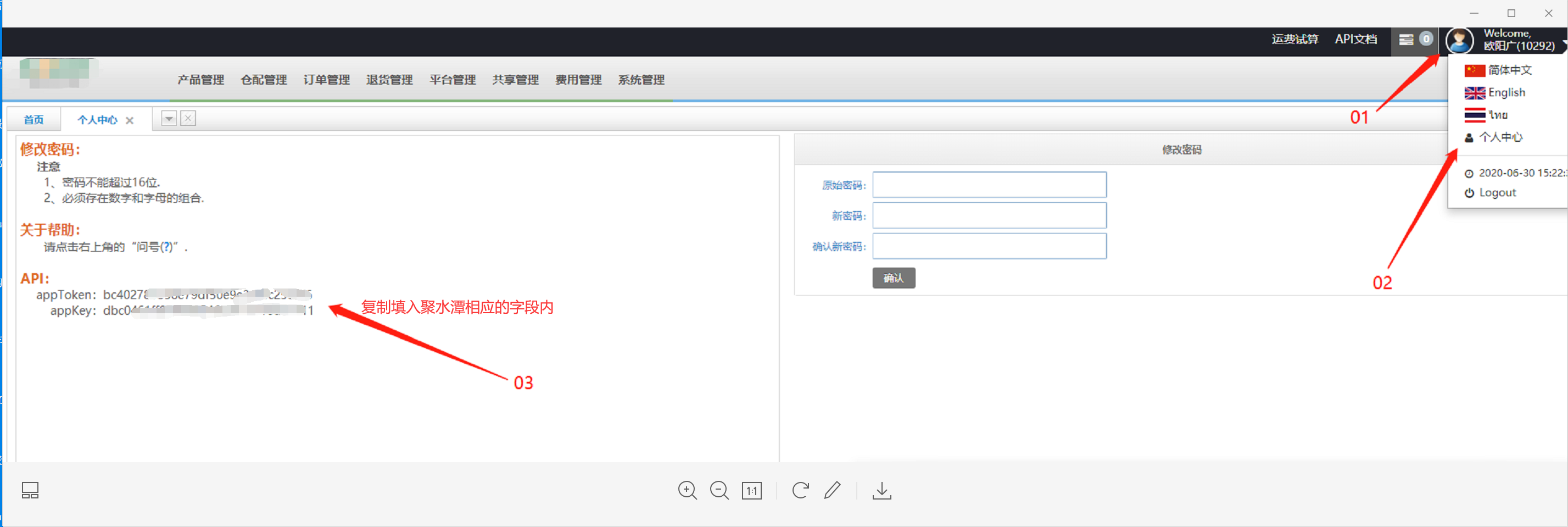Select English language option
This screenshot has width=1568, height=527.
coord(1506,93)
